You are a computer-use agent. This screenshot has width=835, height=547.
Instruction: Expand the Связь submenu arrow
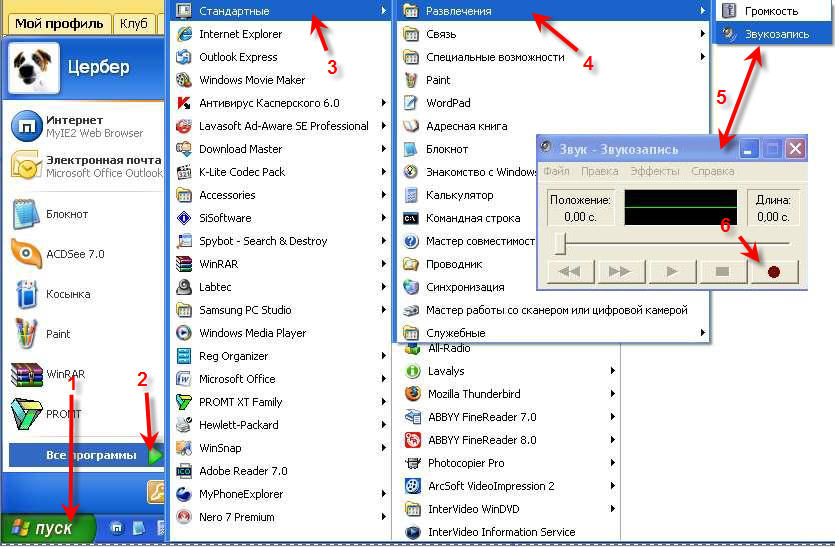pyautogui.click(x=703, y=34)
